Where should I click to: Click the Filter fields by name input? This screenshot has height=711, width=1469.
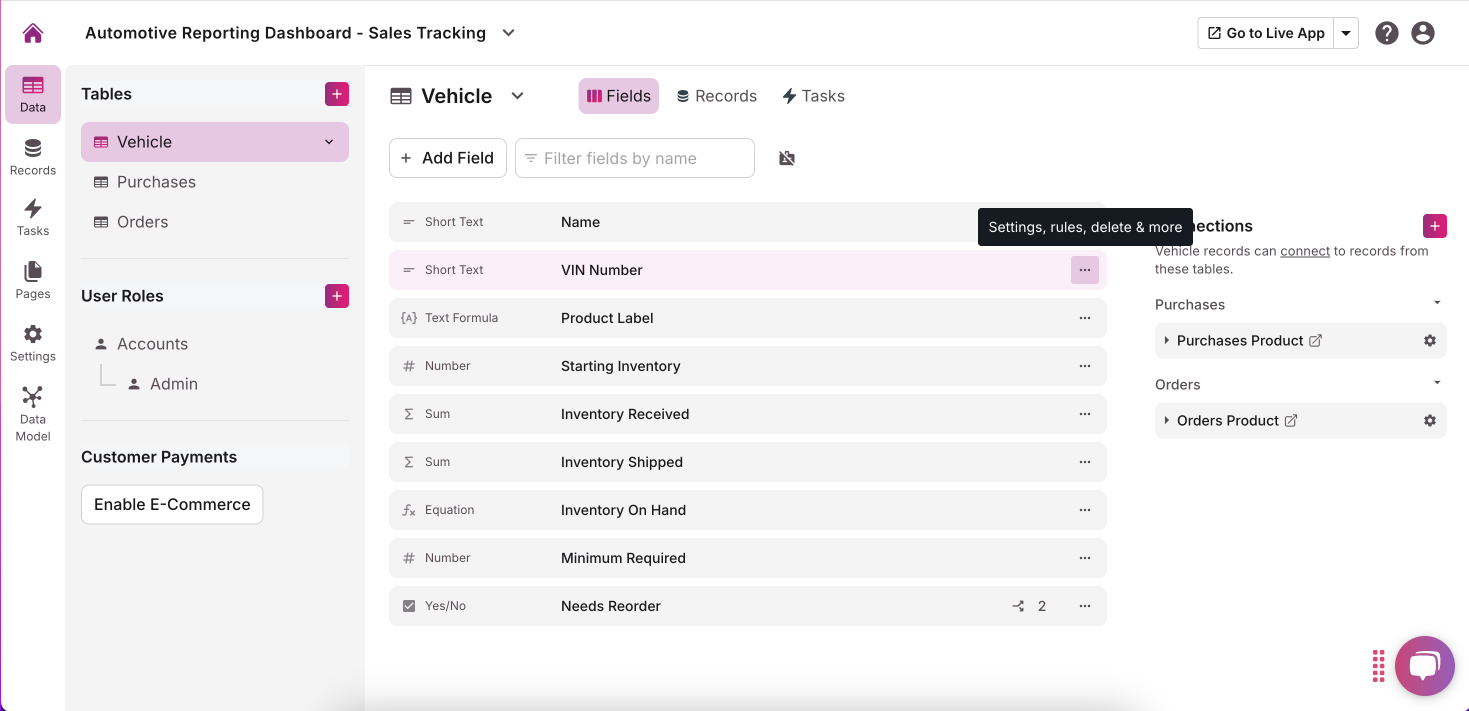point(635,158)
